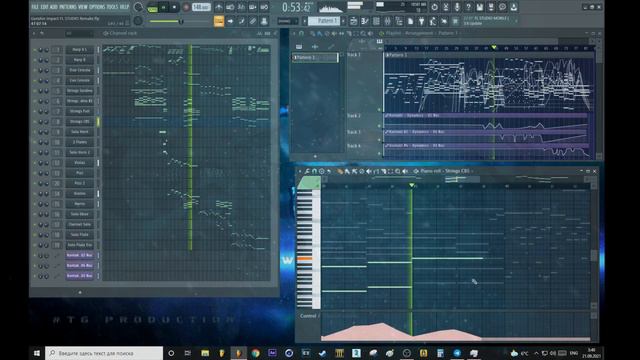Mute the Violas channel LED
Viewport: 640px width, 360px height.
pyautogui.click(x=35, y=163)
